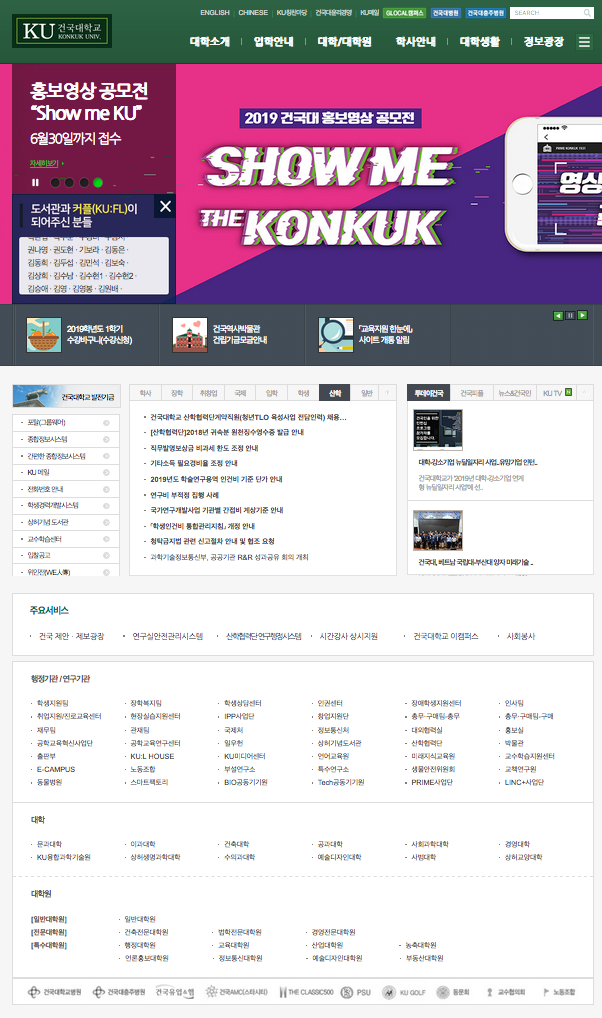Viewport: 602px width, 1018px height.
Task: Open the 건국대학교 발전기금 banner
Action: [66, 396]
